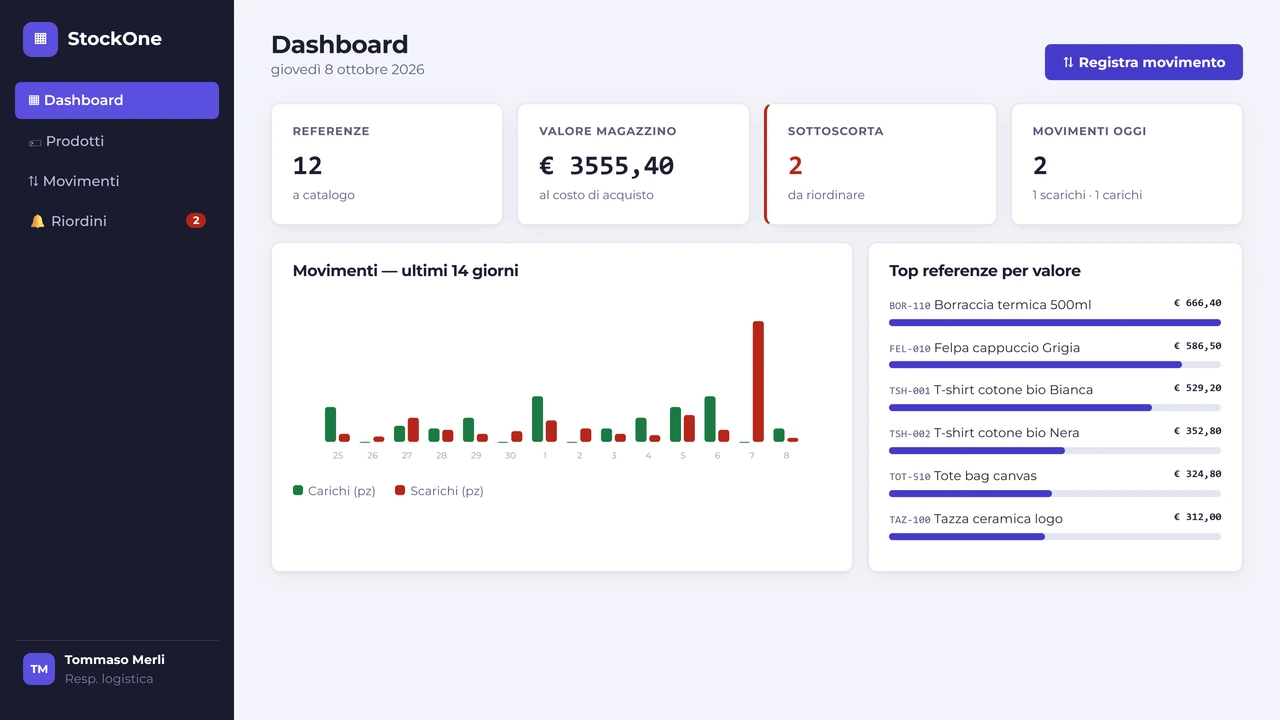
Task: Click the red Riordini badge showing 2
Action: (x=196, y=221)
